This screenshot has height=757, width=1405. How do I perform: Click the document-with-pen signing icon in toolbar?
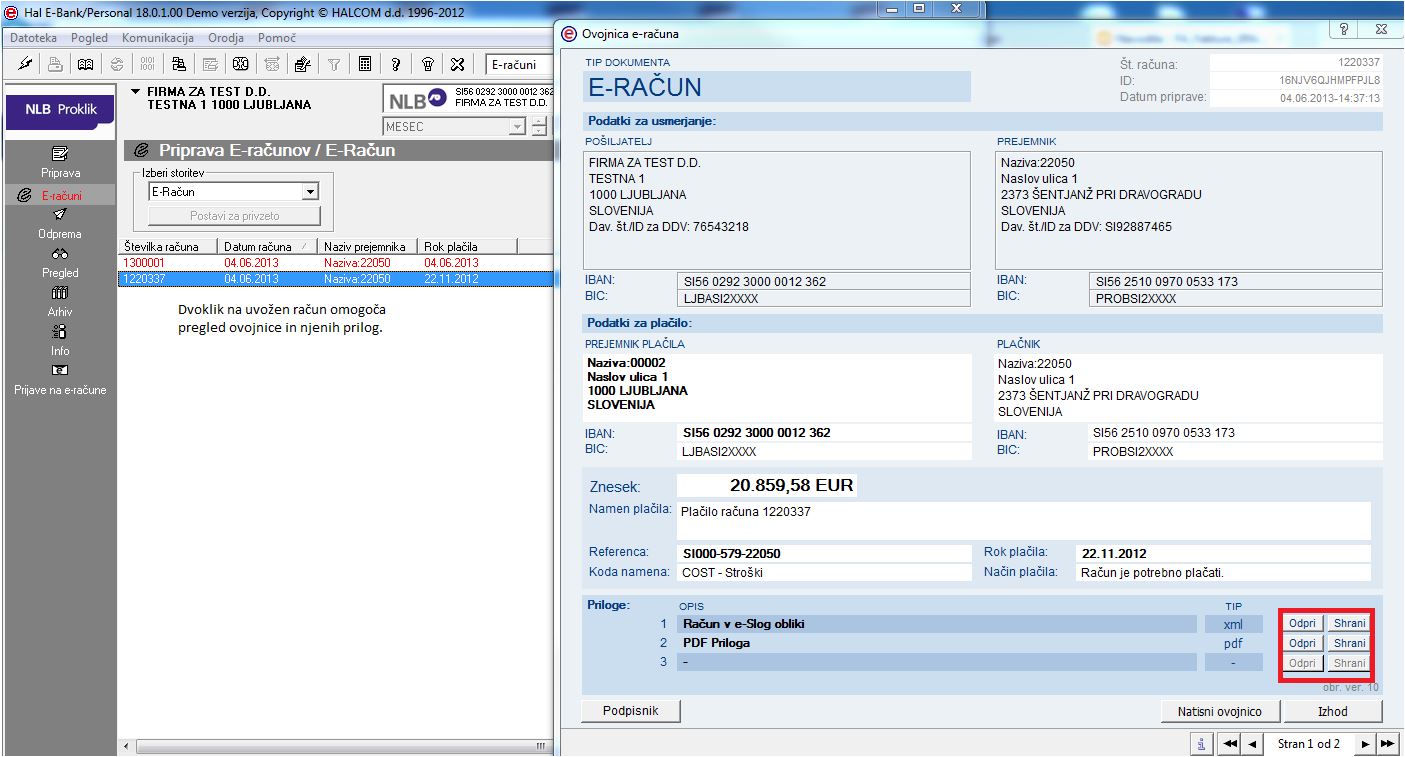pos(302,64)
